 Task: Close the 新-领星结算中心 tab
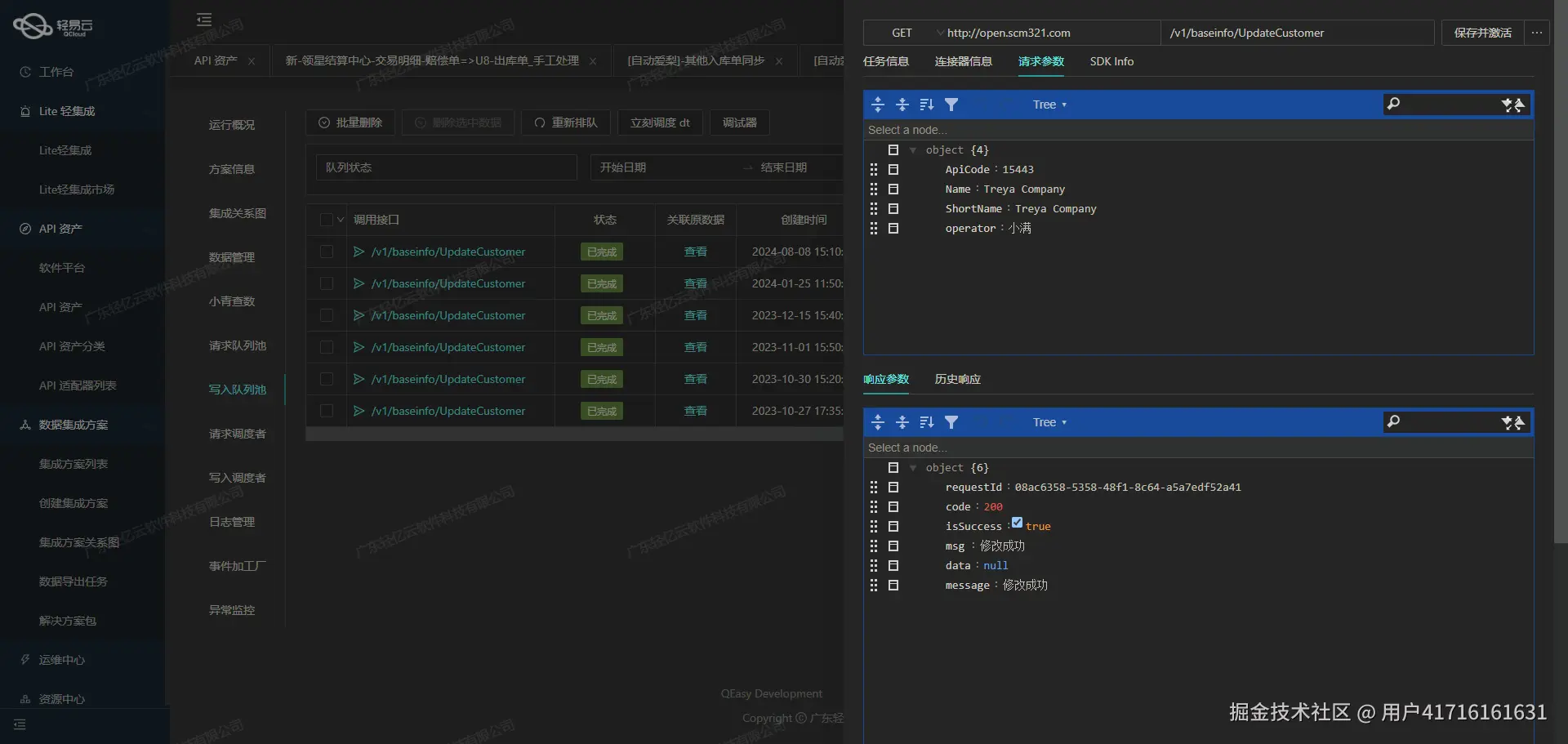point(593,61)
